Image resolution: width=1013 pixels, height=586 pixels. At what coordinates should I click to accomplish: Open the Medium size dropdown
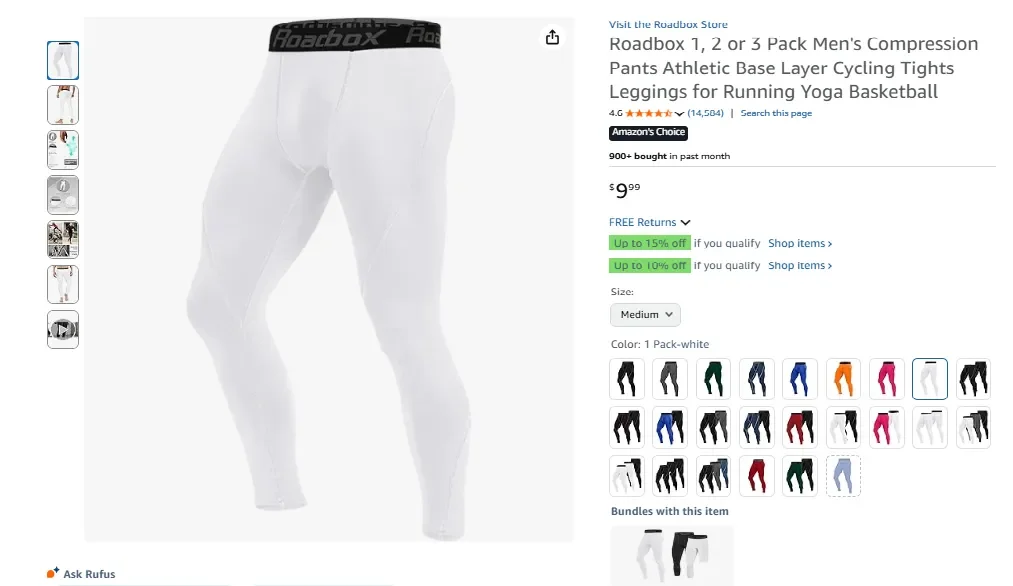tap(645, 315)
